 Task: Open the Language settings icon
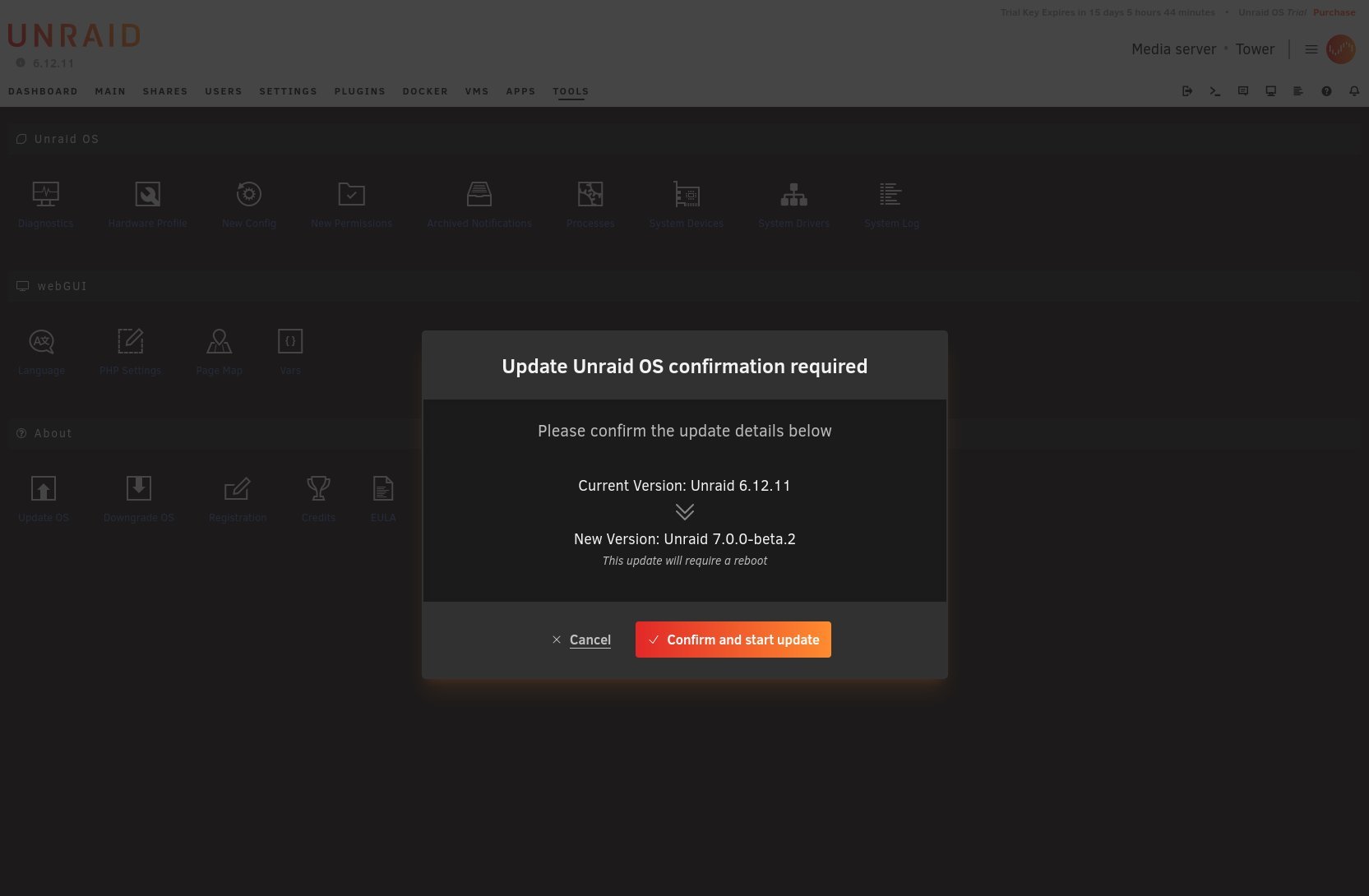coord(41,341)
